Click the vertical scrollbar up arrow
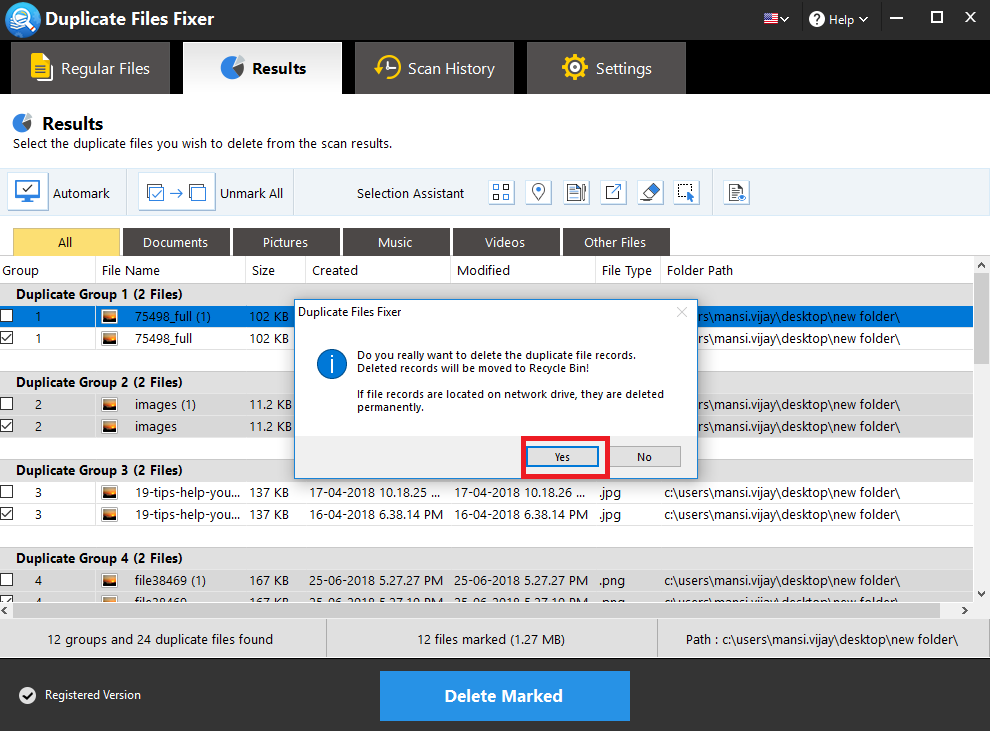Image resolution: width=990 pixels, height=731 pixels. 981,265
